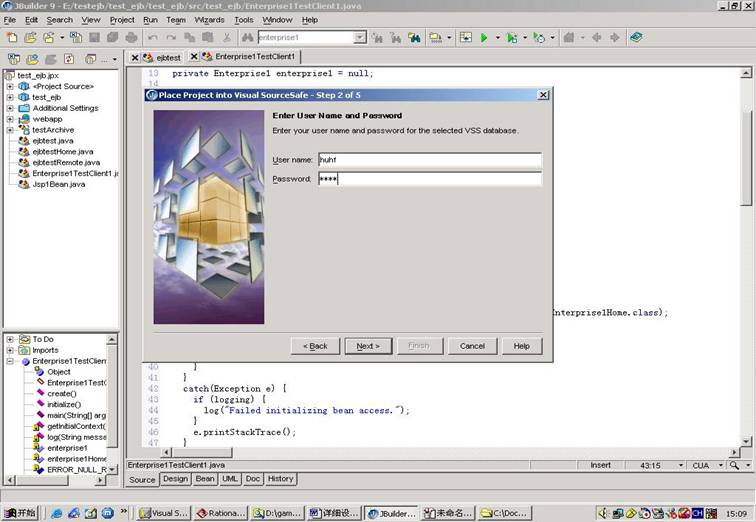The height and width of the screenshot is (522, 756).
Task: Open the Team menu
Action: (x=176, y=20)
